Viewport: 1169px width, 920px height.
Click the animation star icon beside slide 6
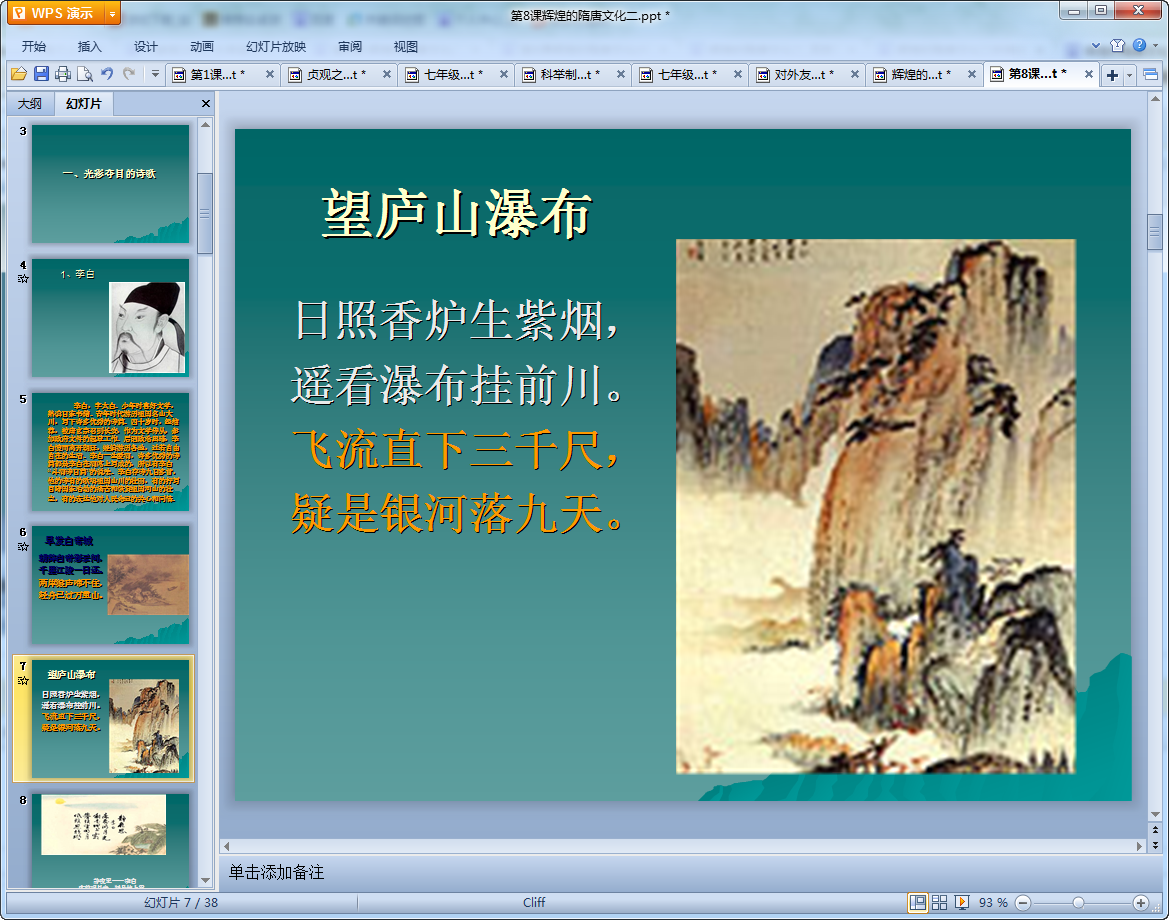(23, 546)
